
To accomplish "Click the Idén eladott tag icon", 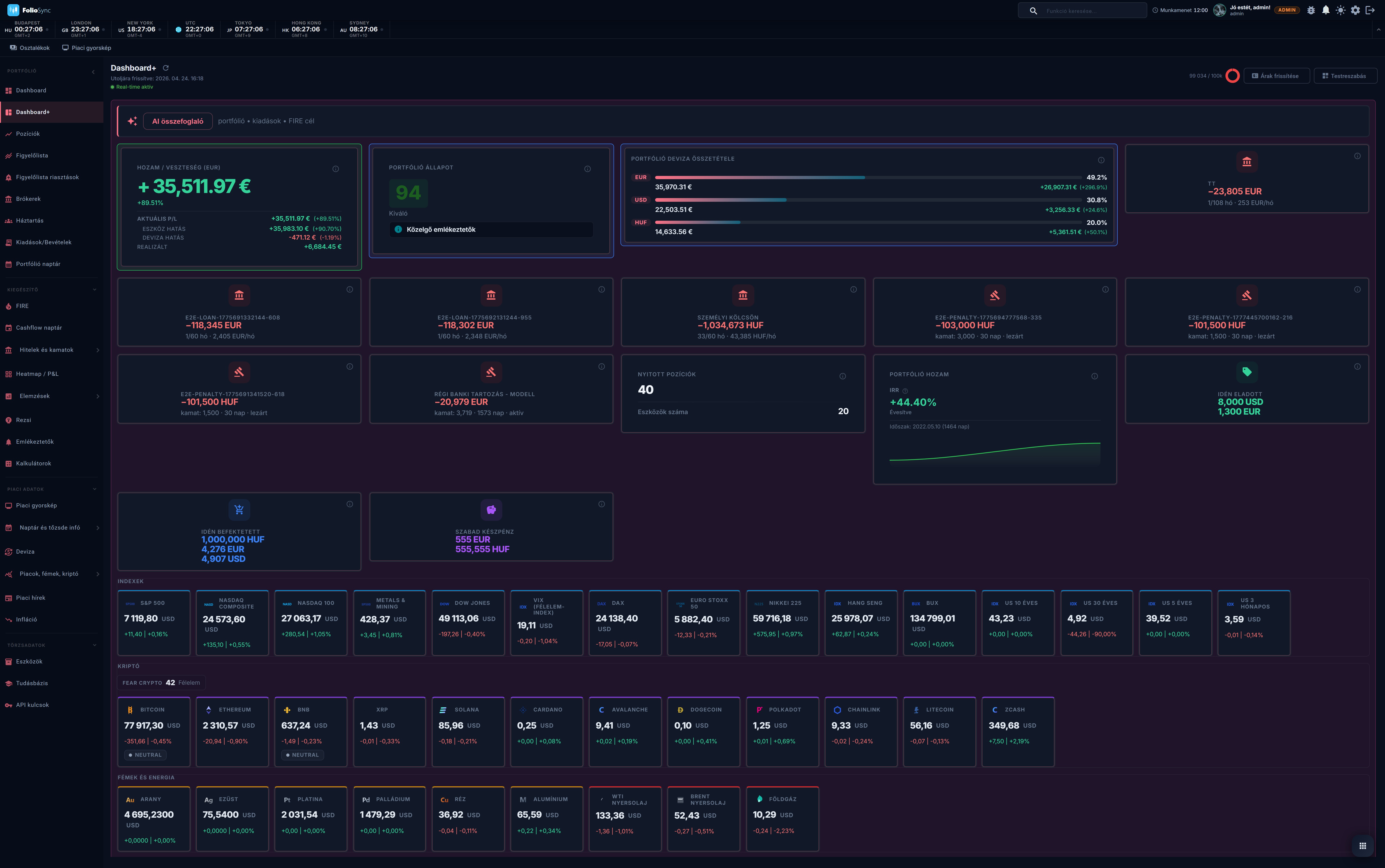I will point(1247,372).
